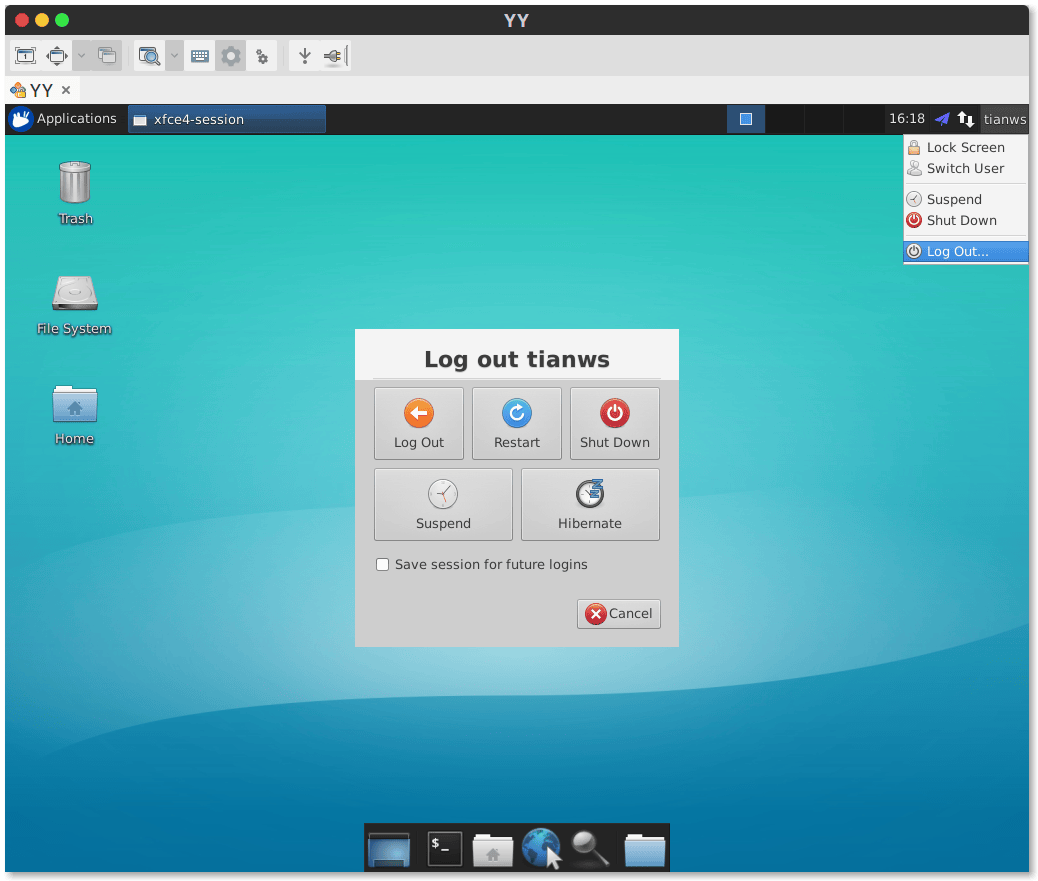This screenshot has width=1038, height=881.
Task: Click the red Shut Down dialog button
Action: tap(614, 423)
